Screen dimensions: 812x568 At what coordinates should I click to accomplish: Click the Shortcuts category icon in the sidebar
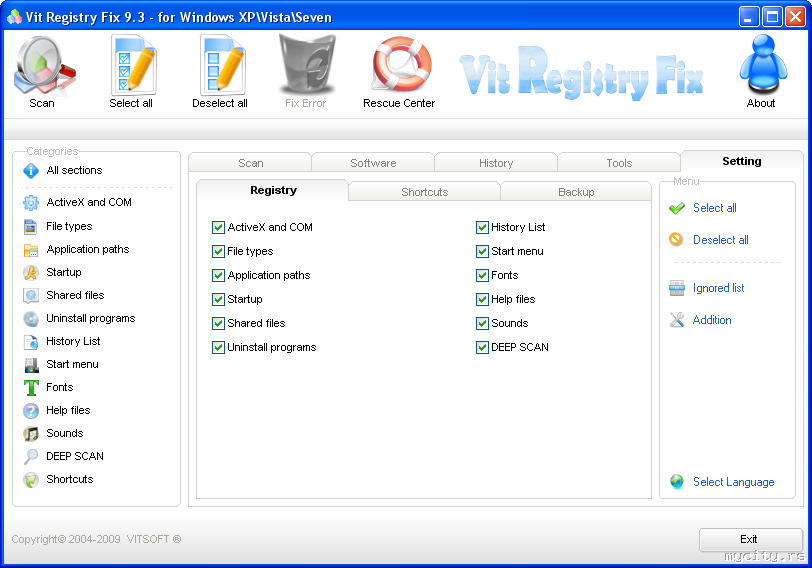[31, 480]
